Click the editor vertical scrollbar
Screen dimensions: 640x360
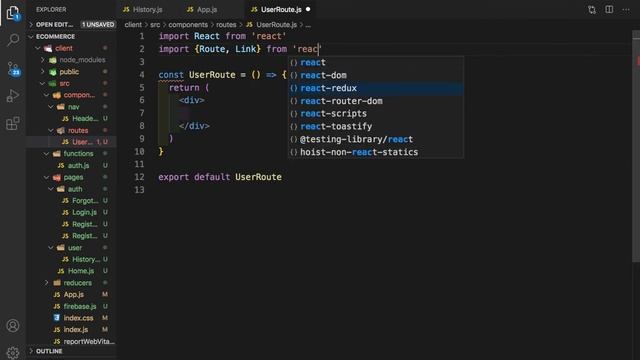tap(636, 147)
